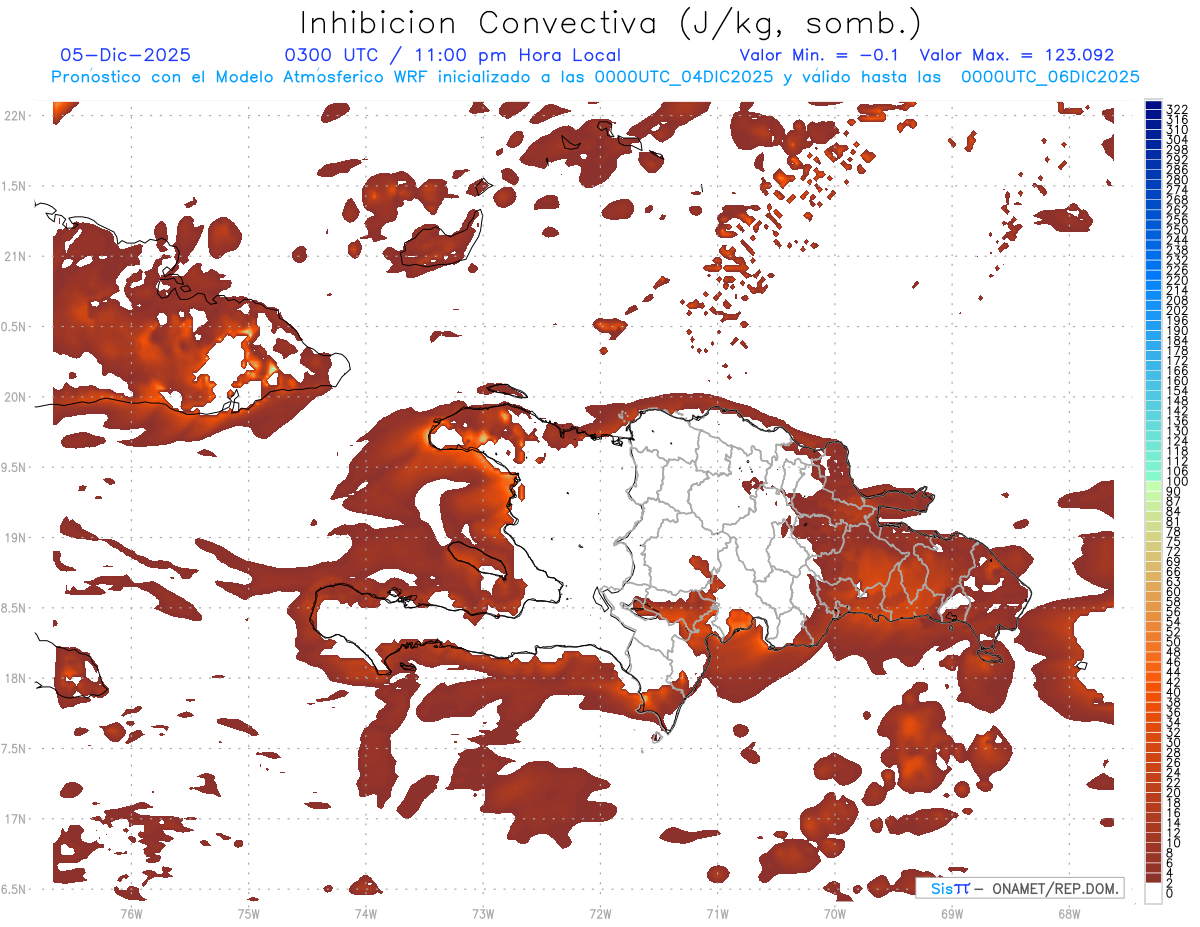Click the '76W' longitude label
This screenshot has height=927, width=1200.
click(x=131, y=913)
